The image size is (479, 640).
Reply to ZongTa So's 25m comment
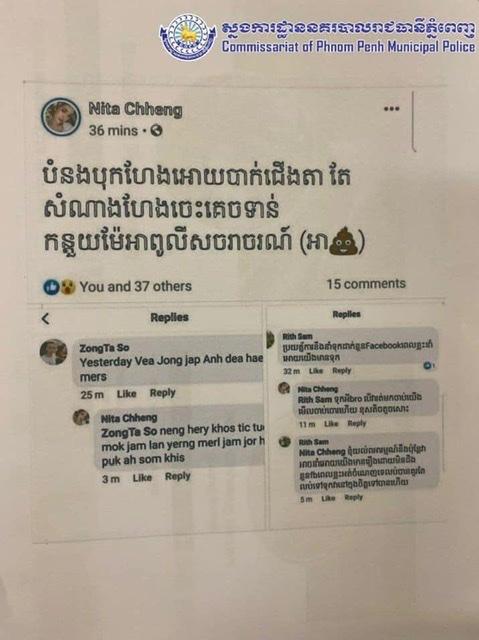point(162,393)
